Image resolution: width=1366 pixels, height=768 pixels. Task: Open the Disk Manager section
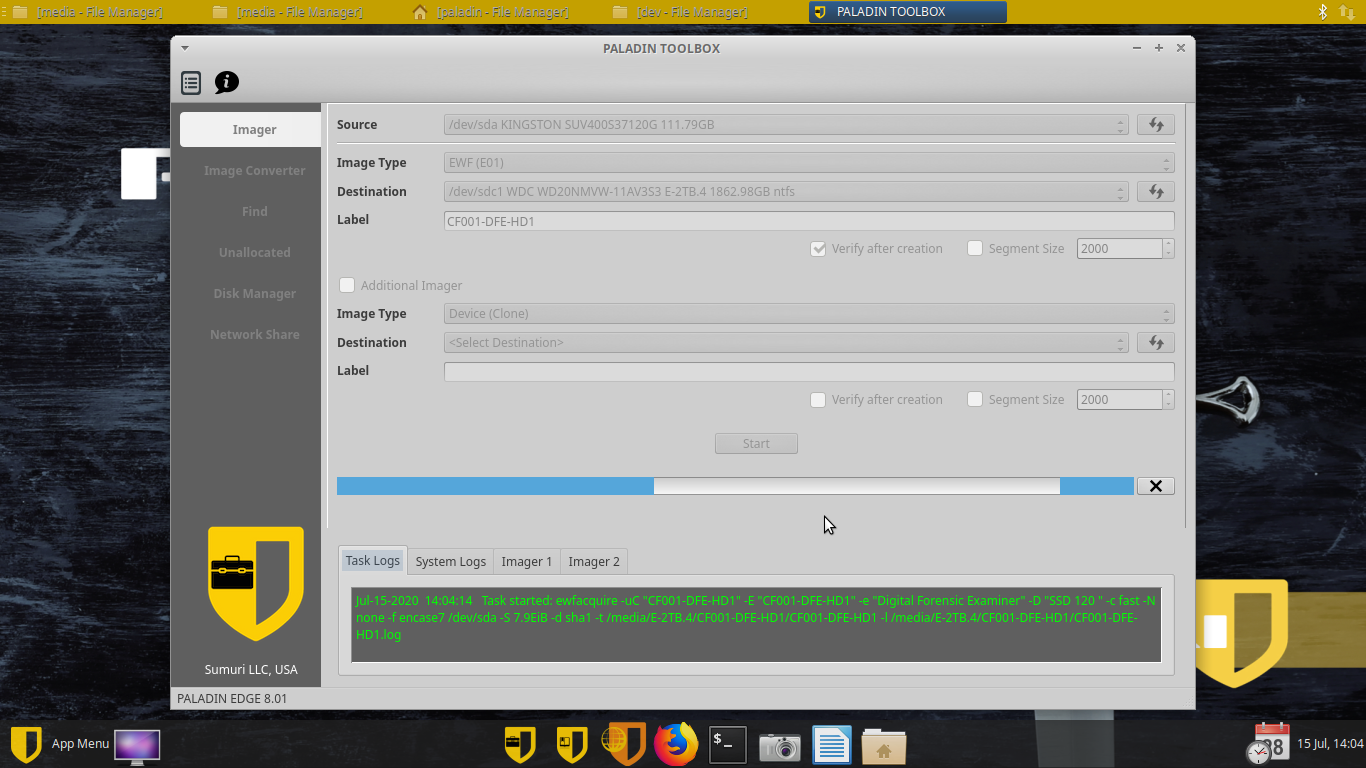pyautogui.click(x=254, y=293)
